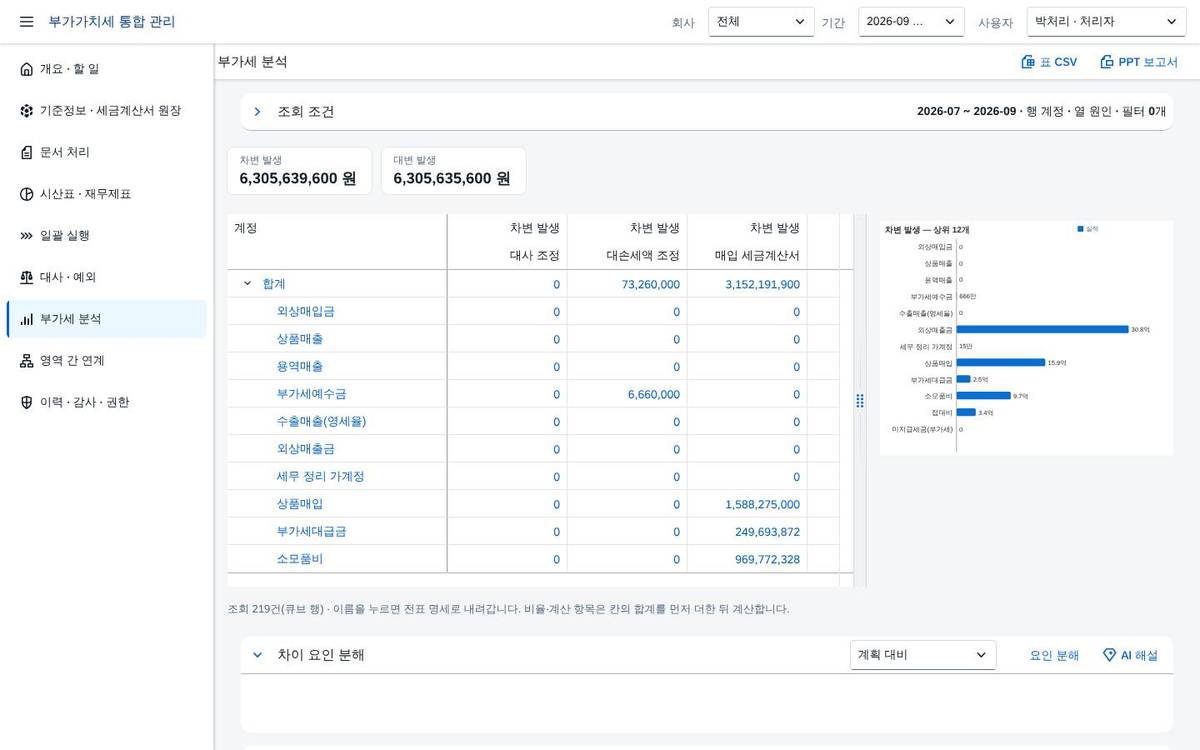
Task: Click 합계 total 73,260,000 cell
Action: pos(650,284)
